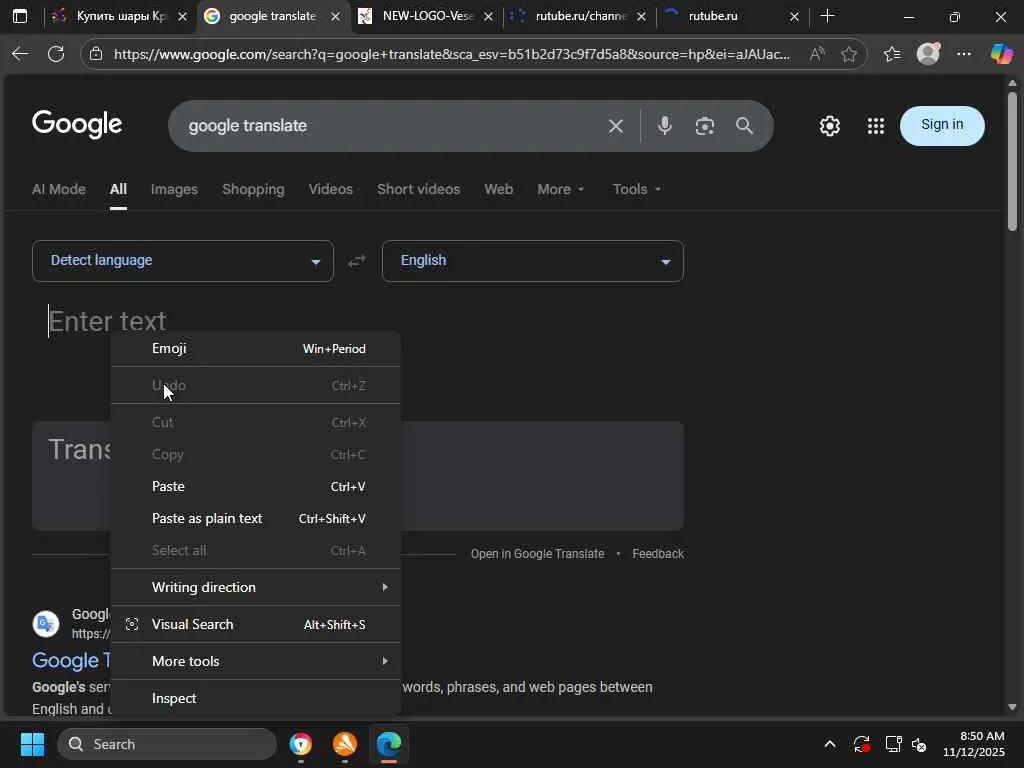Search by image with camera icon
The width and height of the screenshot is (1024, 768).
[705, 126]
